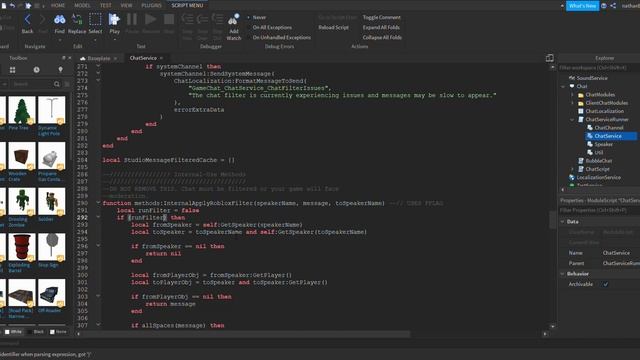Toggle the Archivable checkbox
The width and height of the screenshot is (640, 360).
(x=605, y=284)
